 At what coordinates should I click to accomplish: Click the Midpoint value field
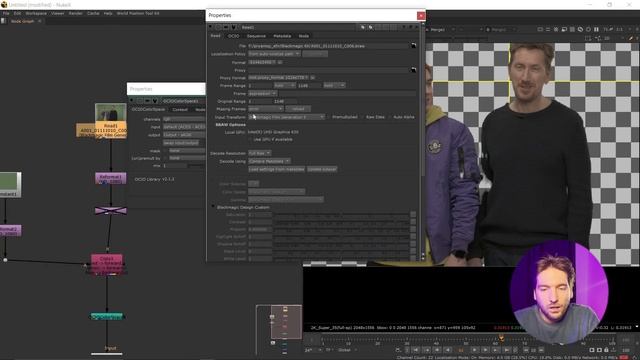260,229
